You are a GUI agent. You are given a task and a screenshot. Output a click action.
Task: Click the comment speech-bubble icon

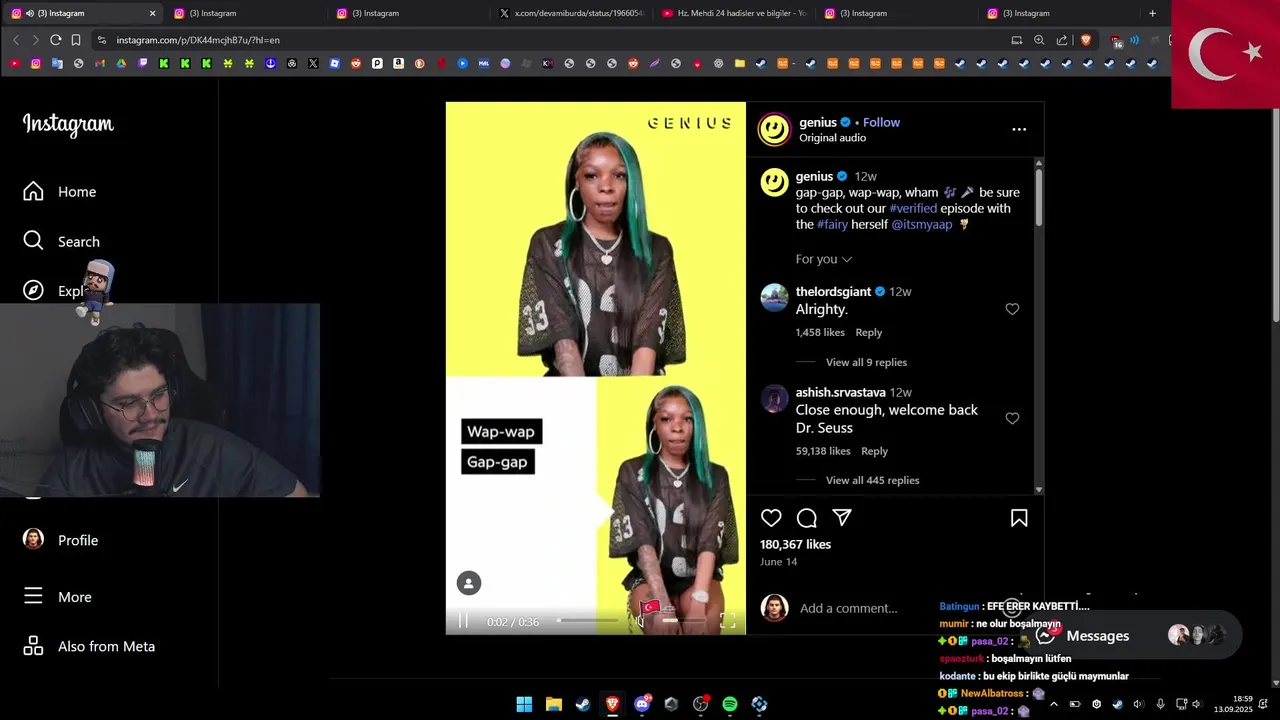click(807, 518)
